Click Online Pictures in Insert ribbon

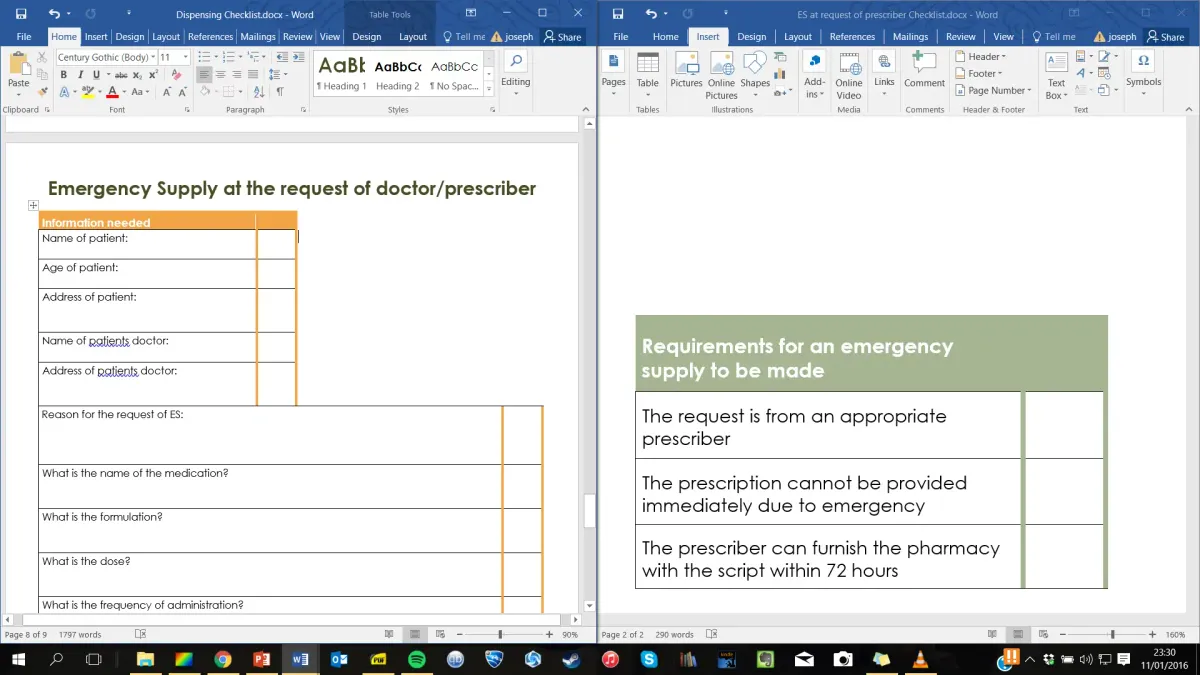[721, 75]
